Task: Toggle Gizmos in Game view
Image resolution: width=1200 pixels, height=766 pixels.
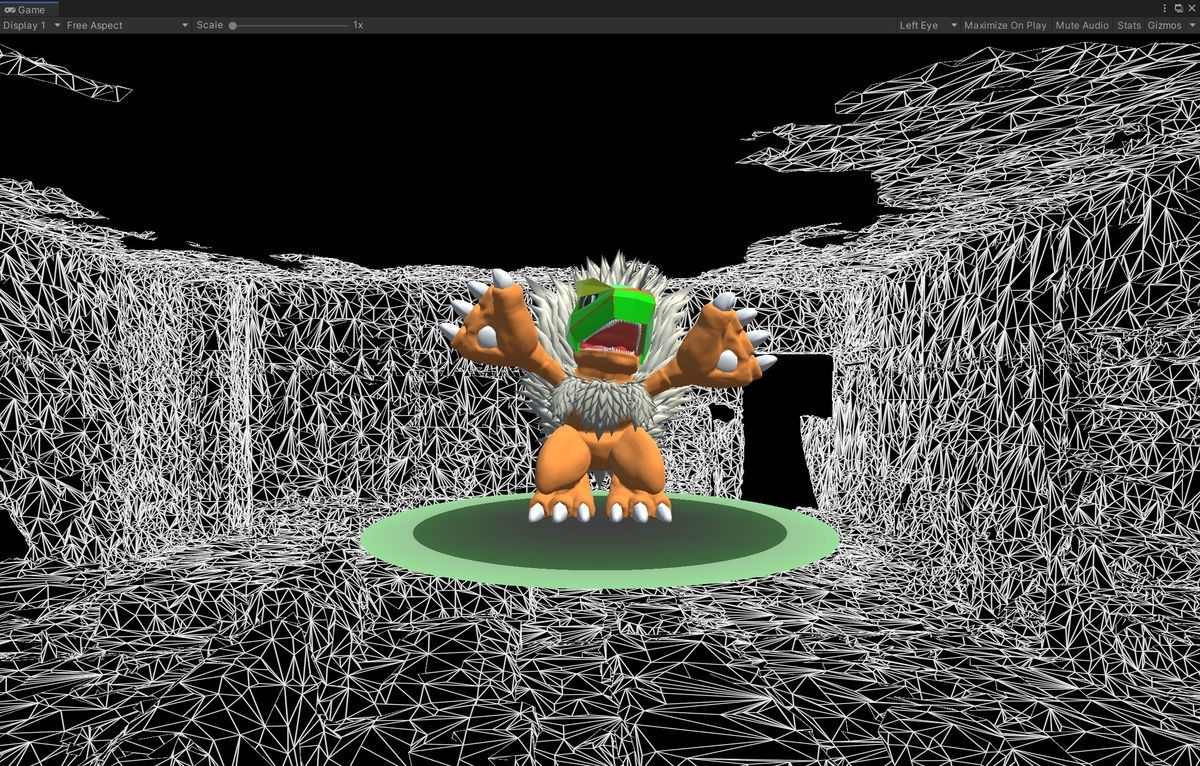Action: point(1164,25)
